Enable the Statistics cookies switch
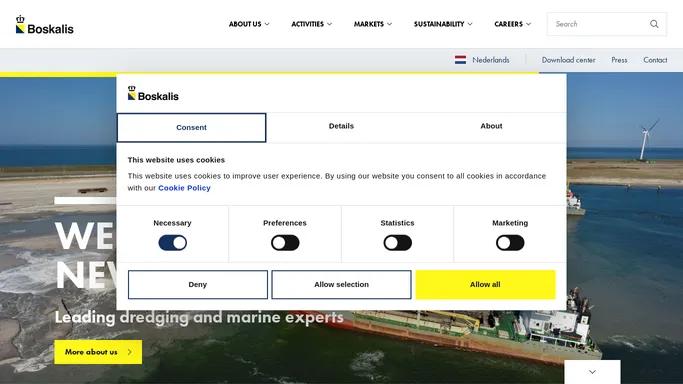 point(397,243)
